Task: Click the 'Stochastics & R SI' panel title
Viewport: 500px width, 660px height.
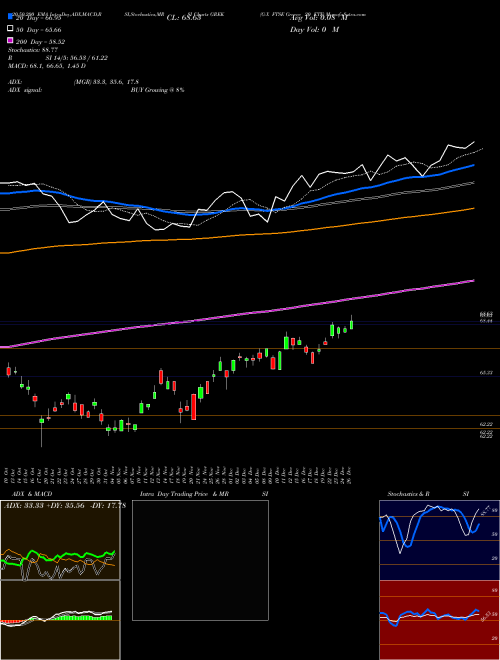Action: coord(428,494)
